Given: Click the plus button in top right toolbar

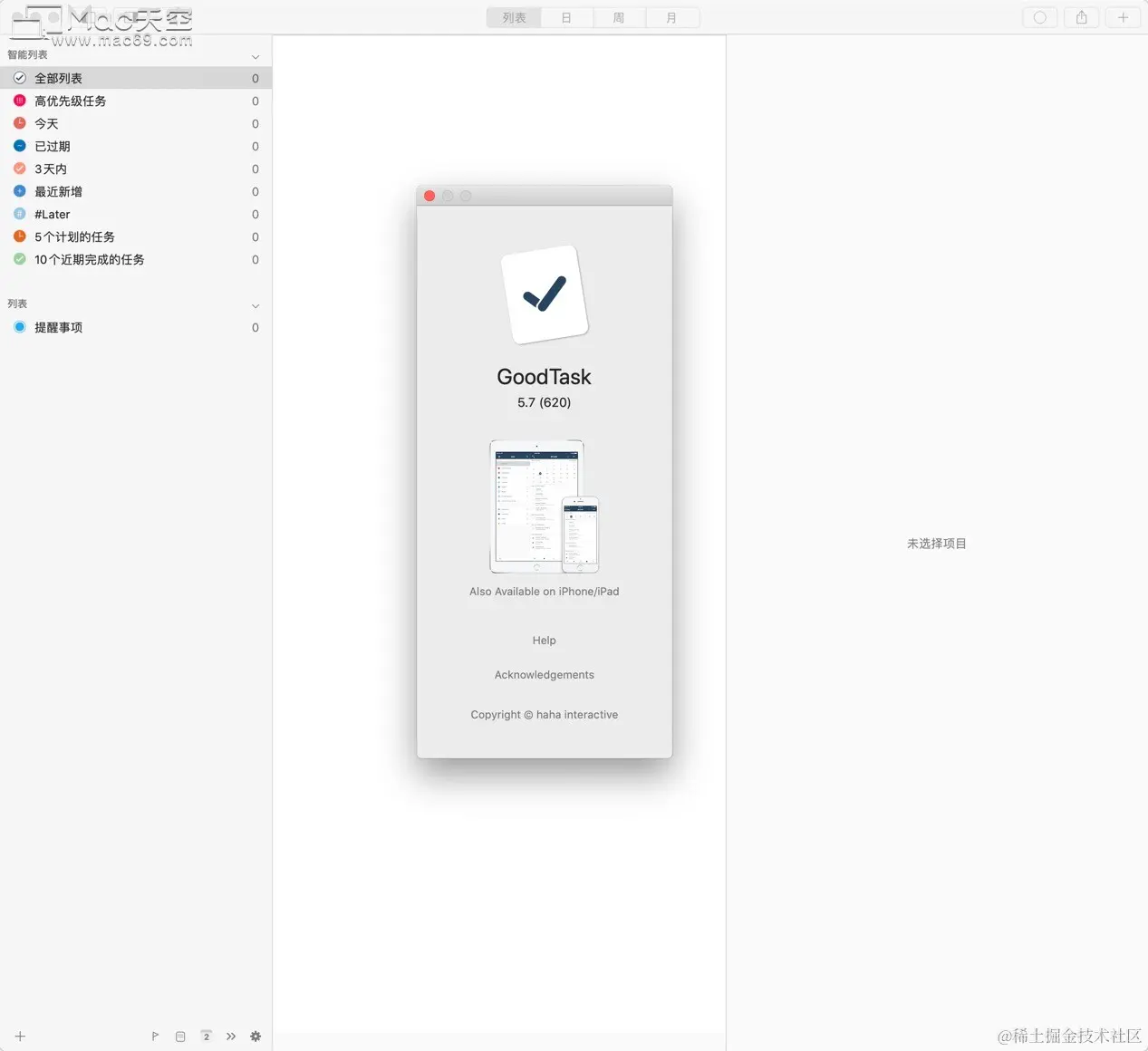Looking at the screenshot, I should (1124, 17).
